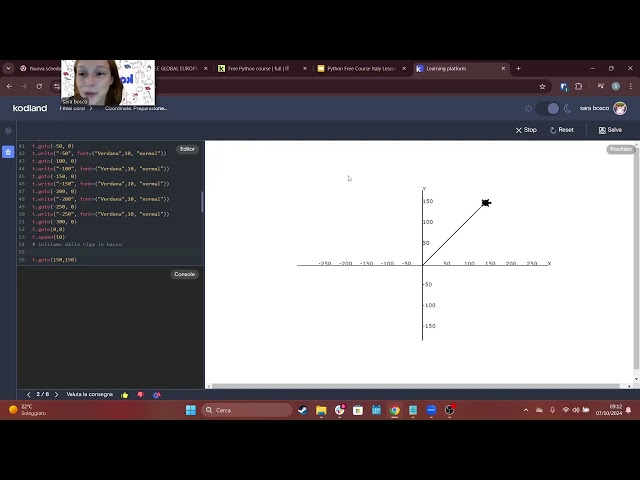Click the blue extension icon in the toolbar
The width and height of the screenshot is (640, 480).
[564, 87]
